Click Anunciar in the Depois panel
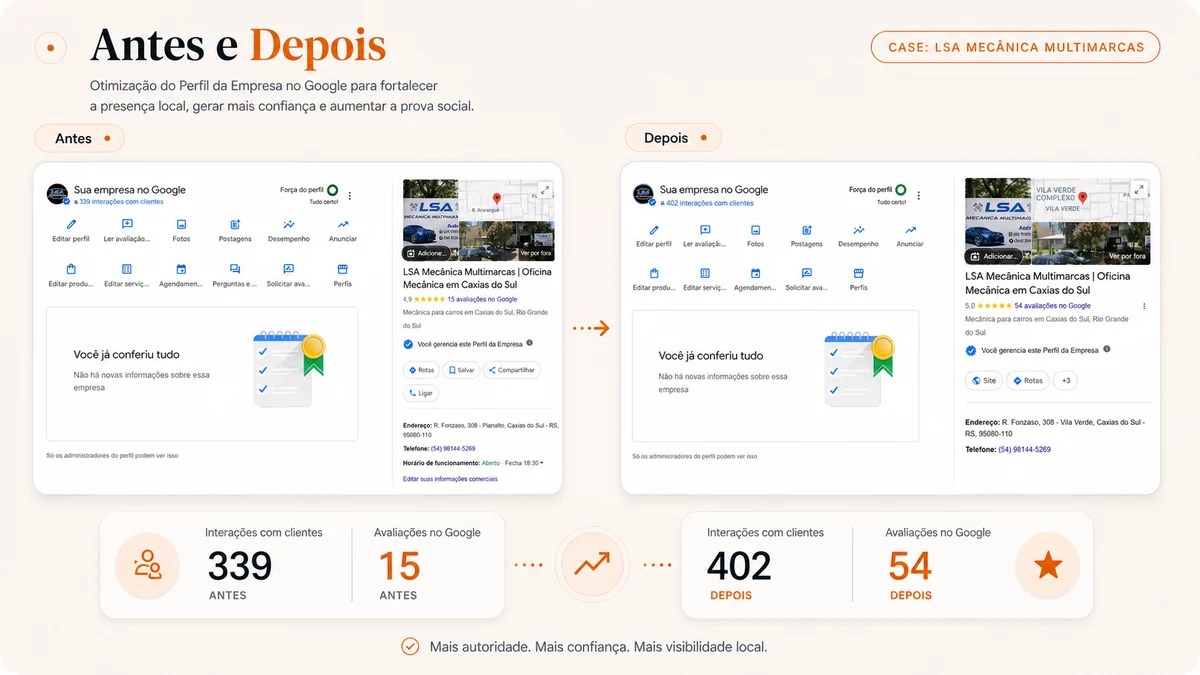This screenshot has width=1200, height=675. [910, 236]
